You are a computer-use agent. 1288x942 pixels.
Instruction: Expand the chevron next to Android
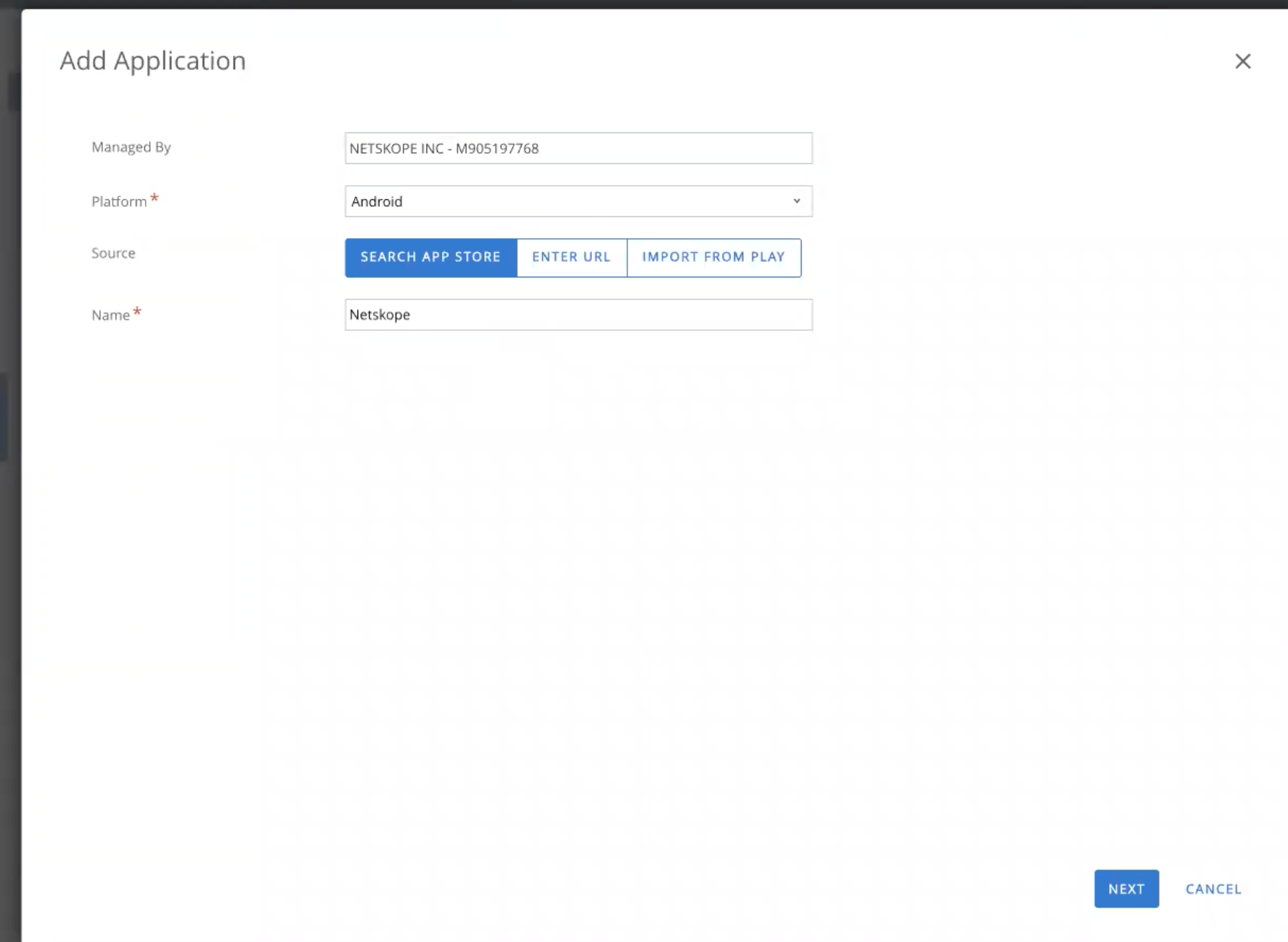coord(796,201)
